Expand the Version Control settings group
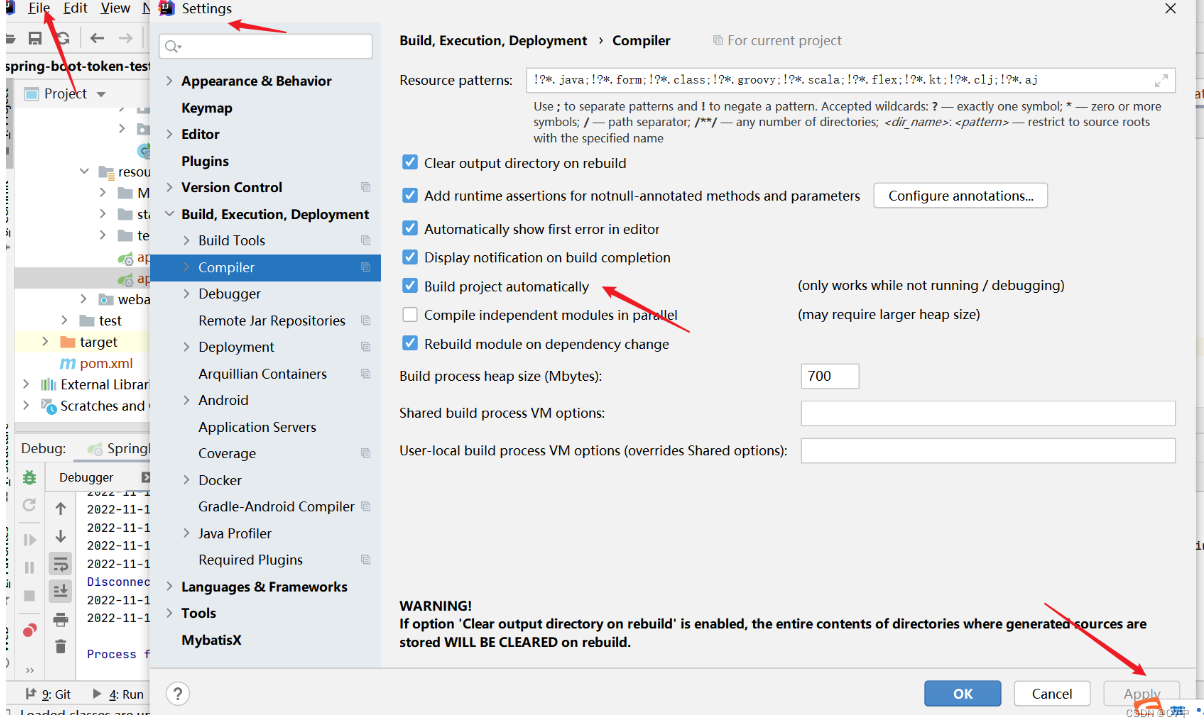The height and width of the screenshot is (728, 1204). [x=169, y=187]
